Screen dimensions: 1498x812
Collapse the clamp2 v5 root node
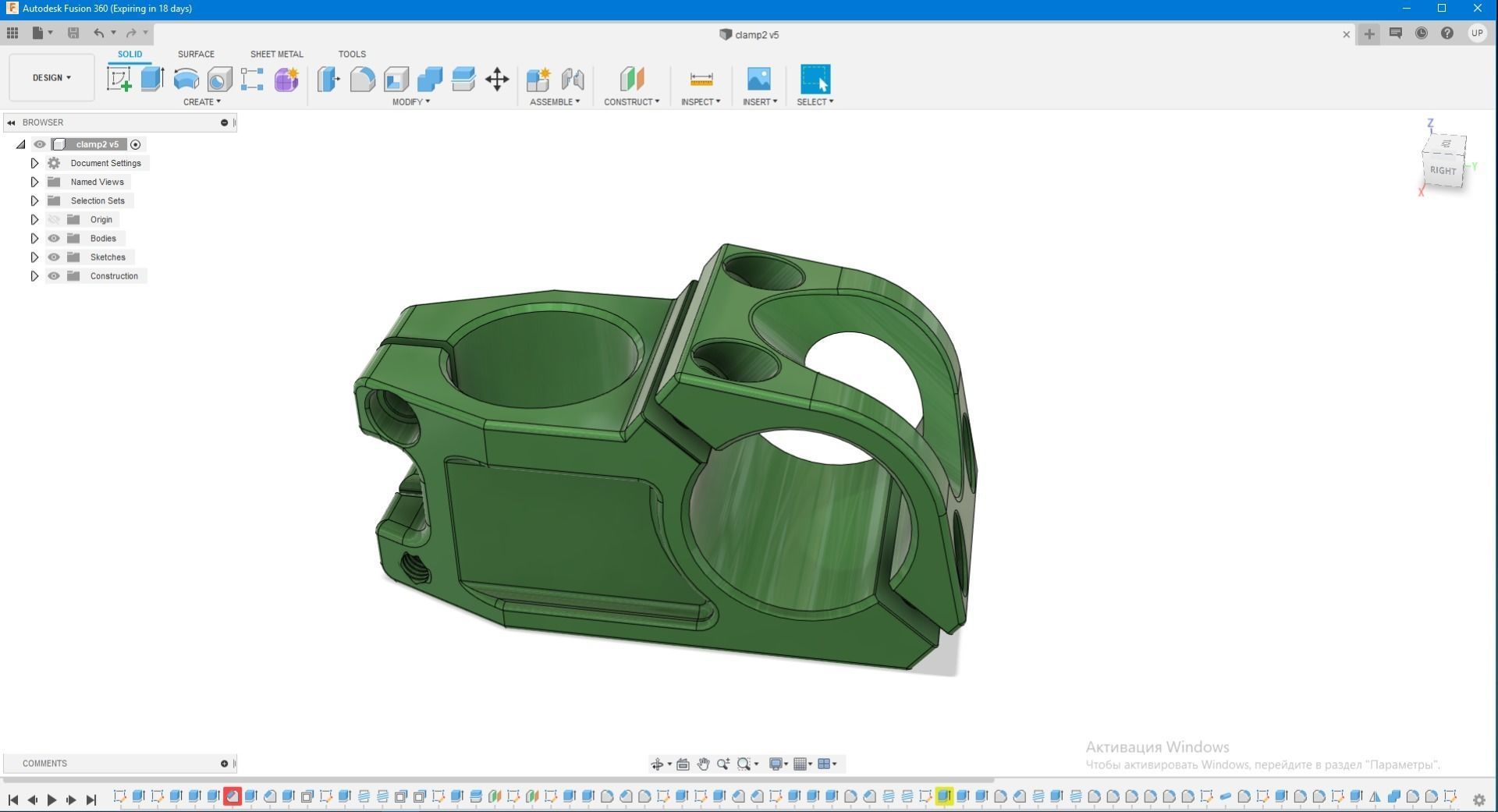21,144
